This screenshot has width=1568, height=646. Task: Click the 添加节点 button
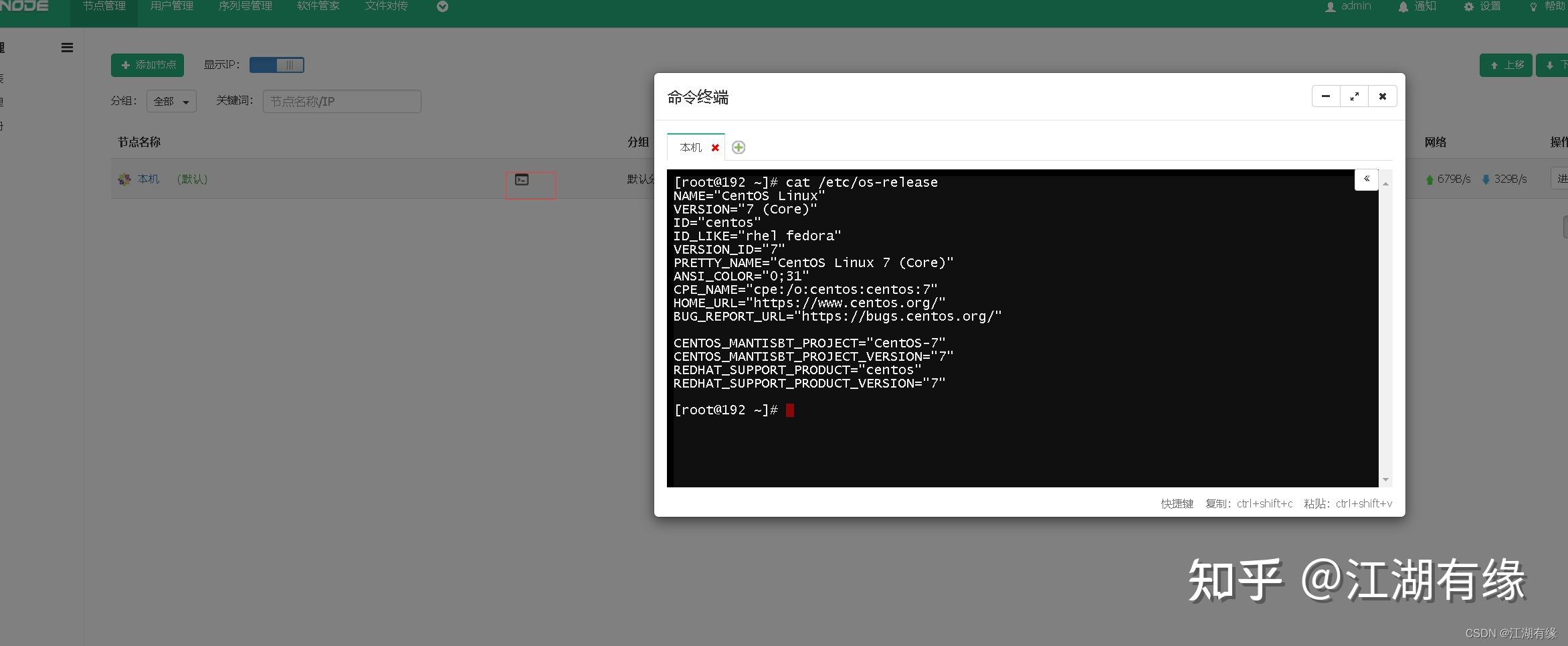(147, 65)
